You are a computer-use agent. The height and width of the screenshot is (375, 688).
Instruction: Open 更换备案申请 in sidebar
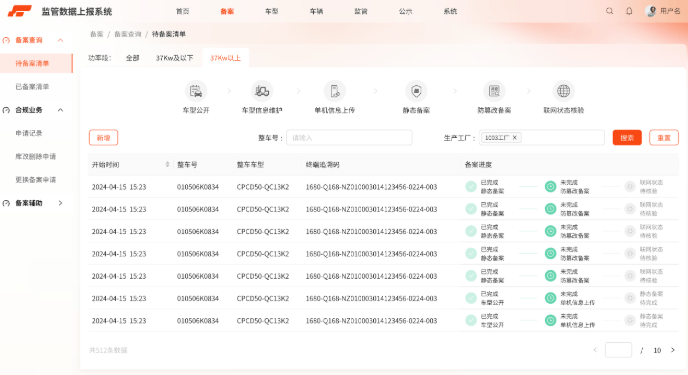tap(36, 180)
